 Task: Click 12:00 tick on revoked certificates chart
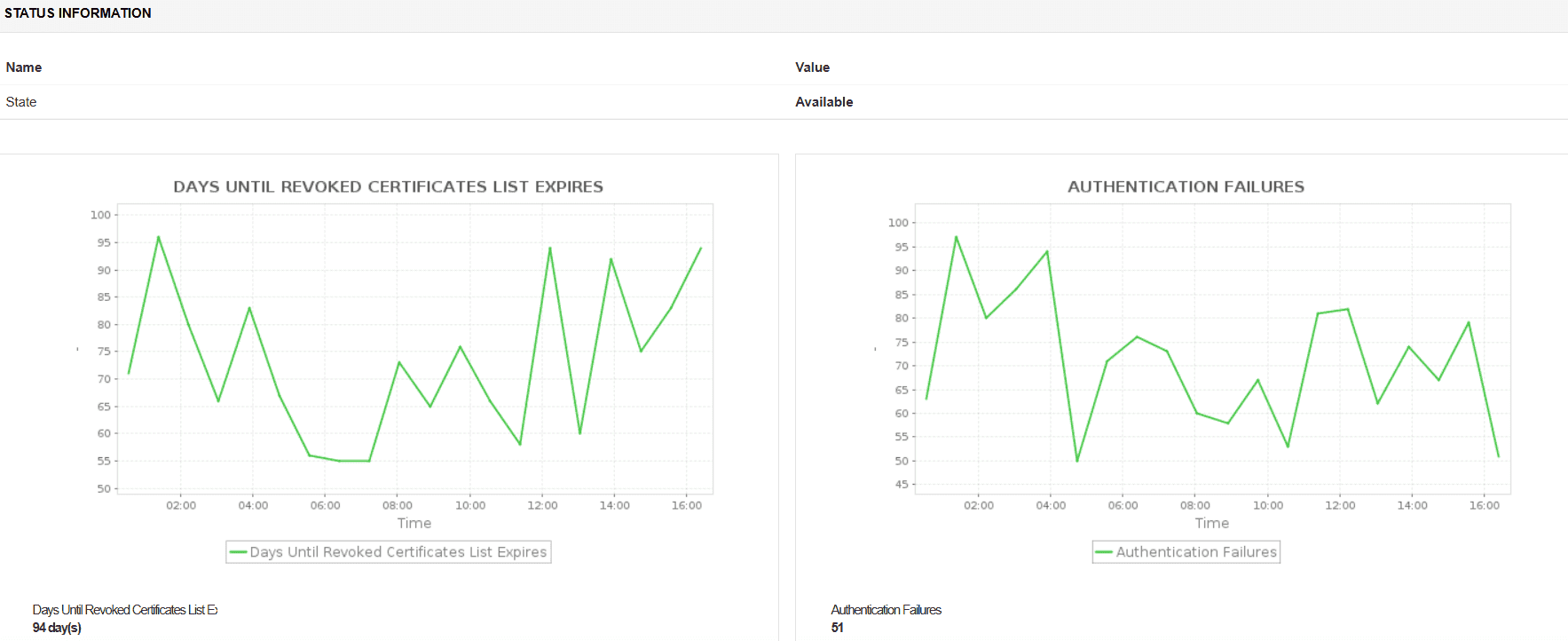542,505
